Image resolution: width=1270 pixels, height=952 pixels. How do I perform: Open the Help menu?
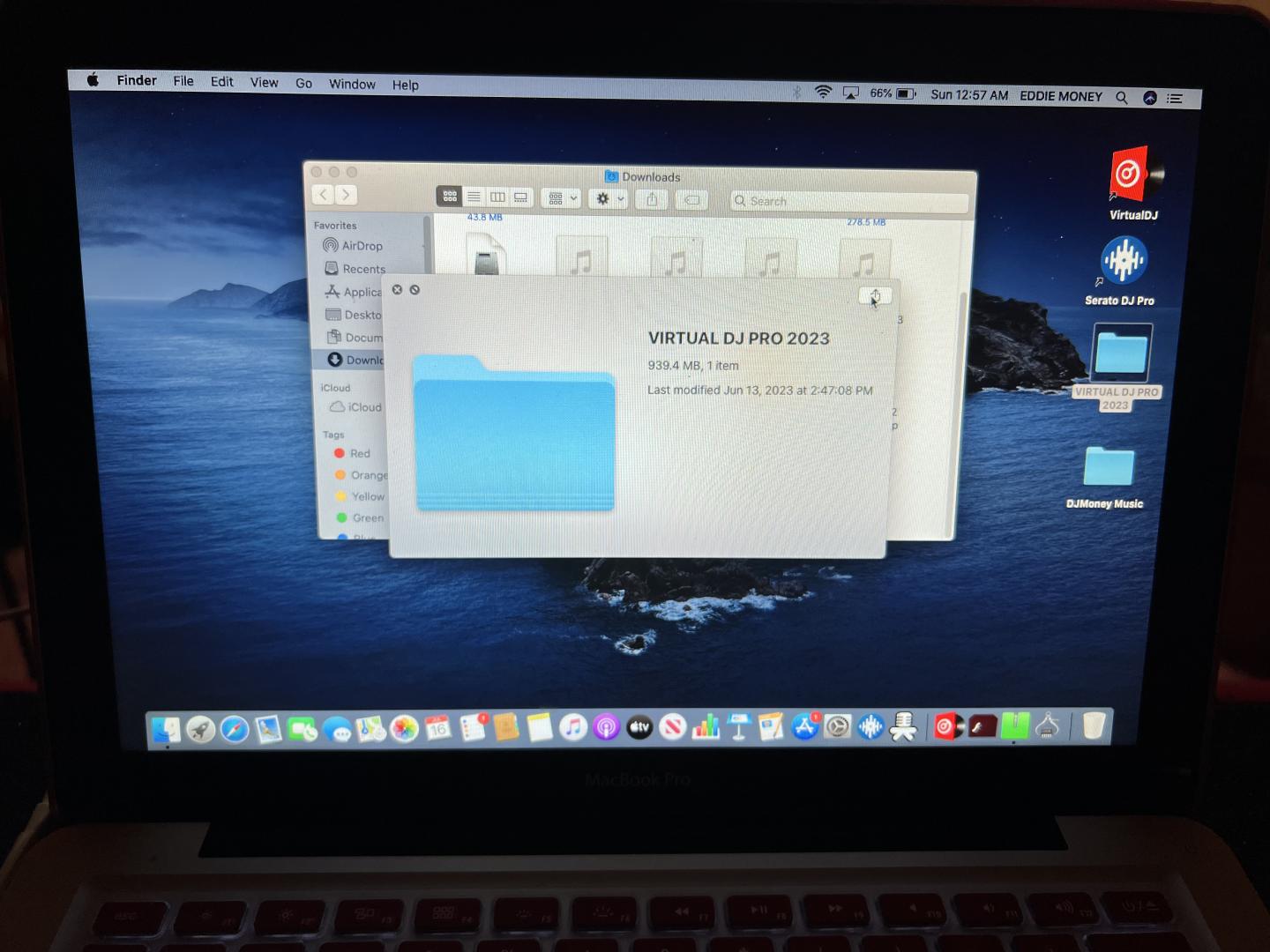click(x=406, y=86)
